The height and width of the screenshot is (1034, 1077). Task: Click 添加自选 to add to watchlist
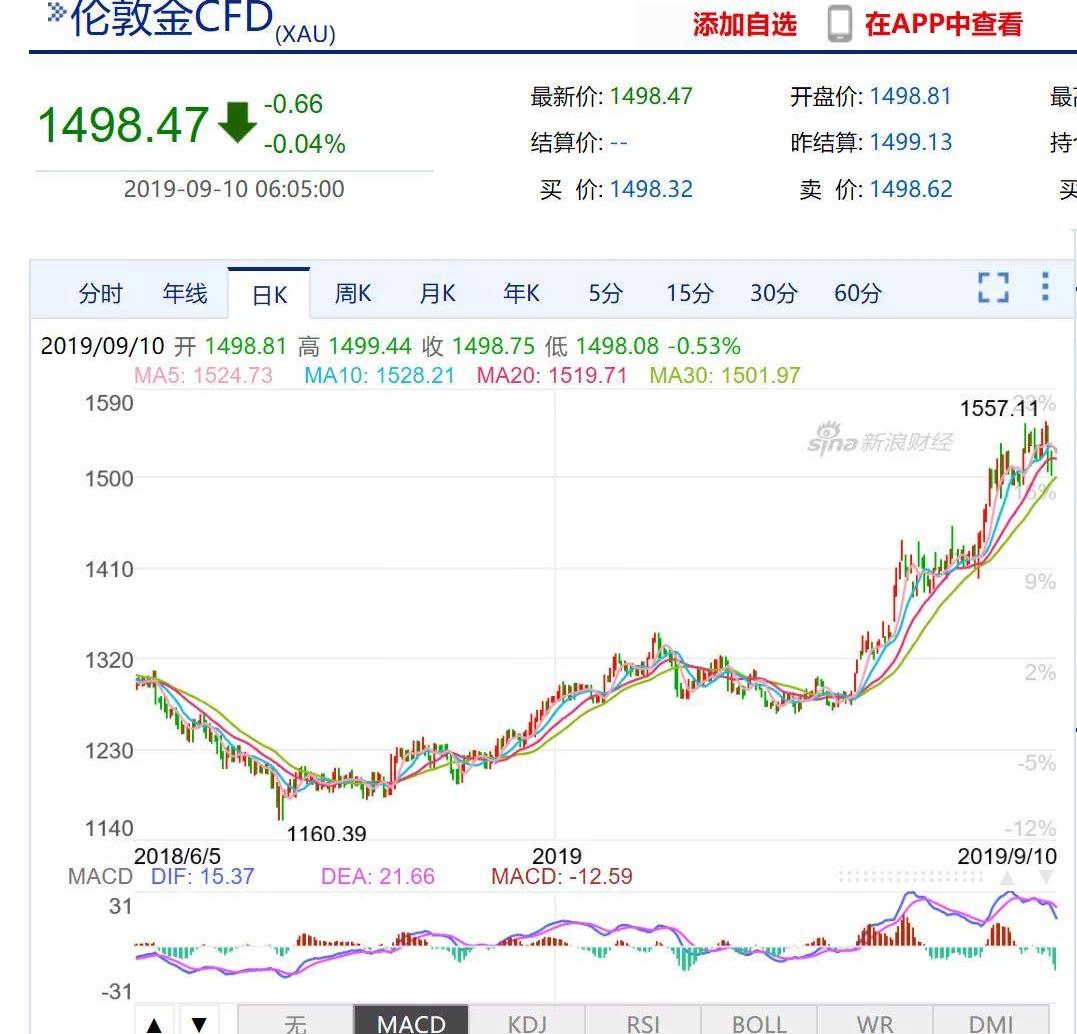(744, 24)
